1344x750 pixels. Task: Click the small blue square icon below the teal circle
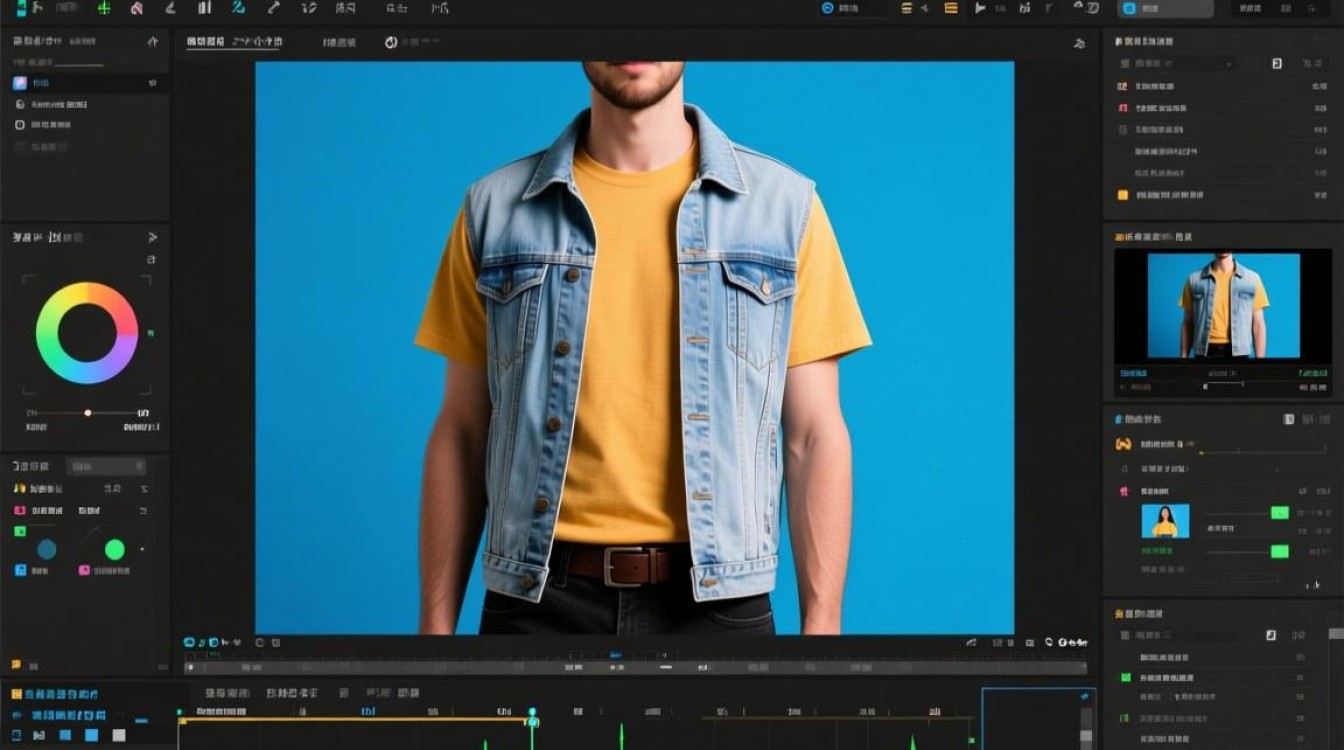click(20, 570)
